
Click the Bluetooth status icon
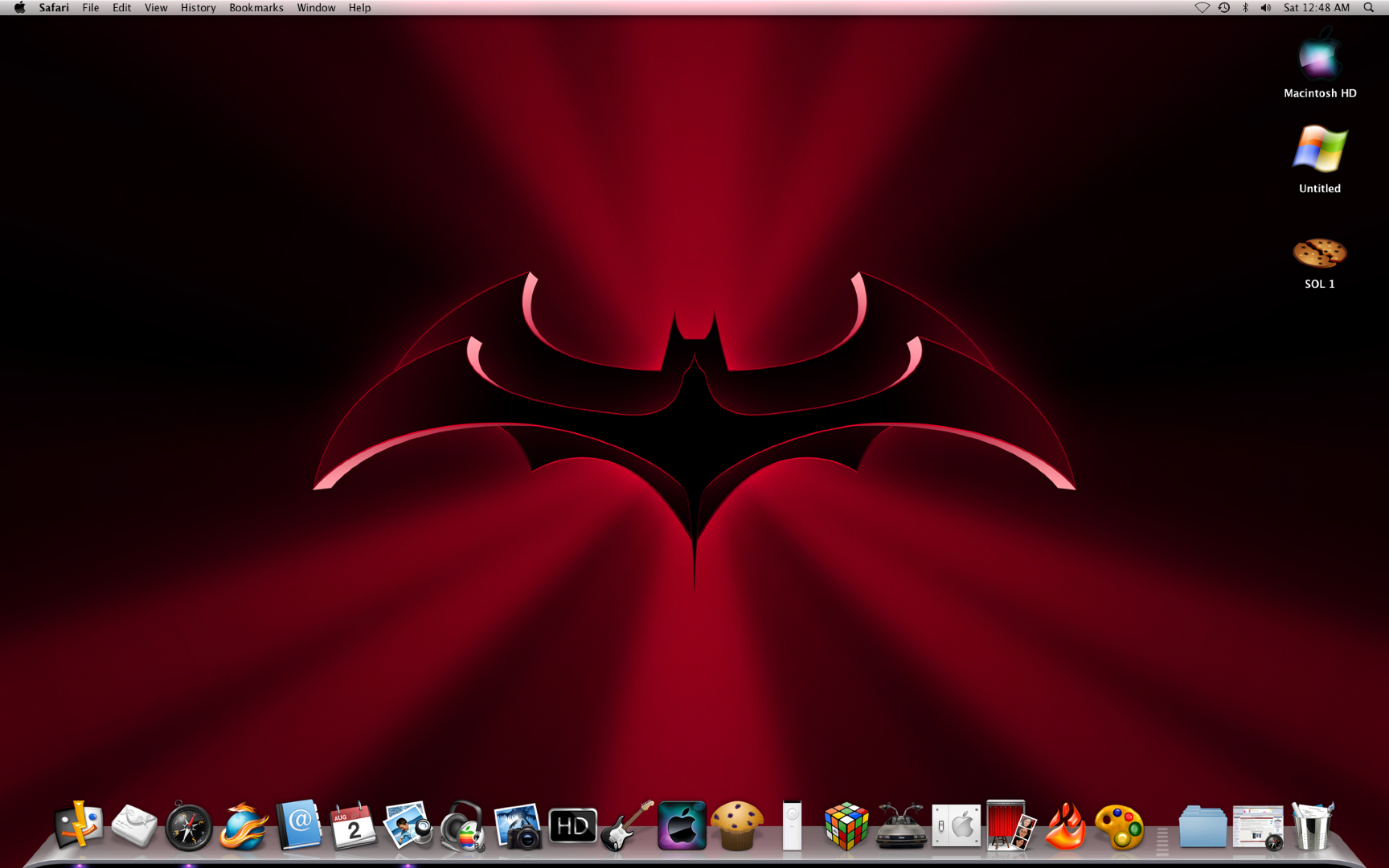click(1245, 8)
